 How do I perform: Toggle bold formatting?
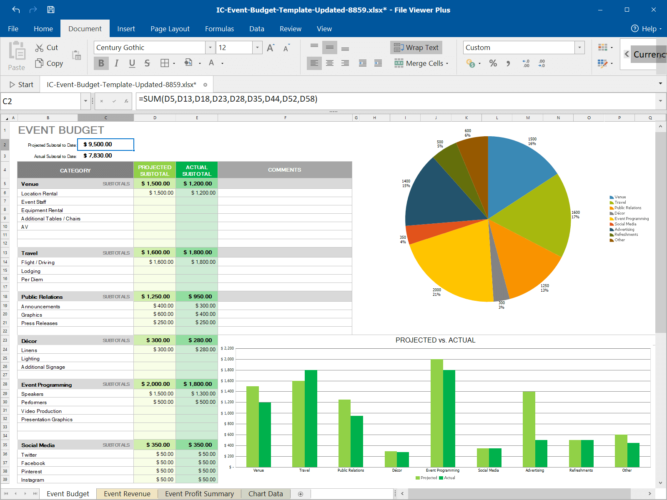click(101, 63)
